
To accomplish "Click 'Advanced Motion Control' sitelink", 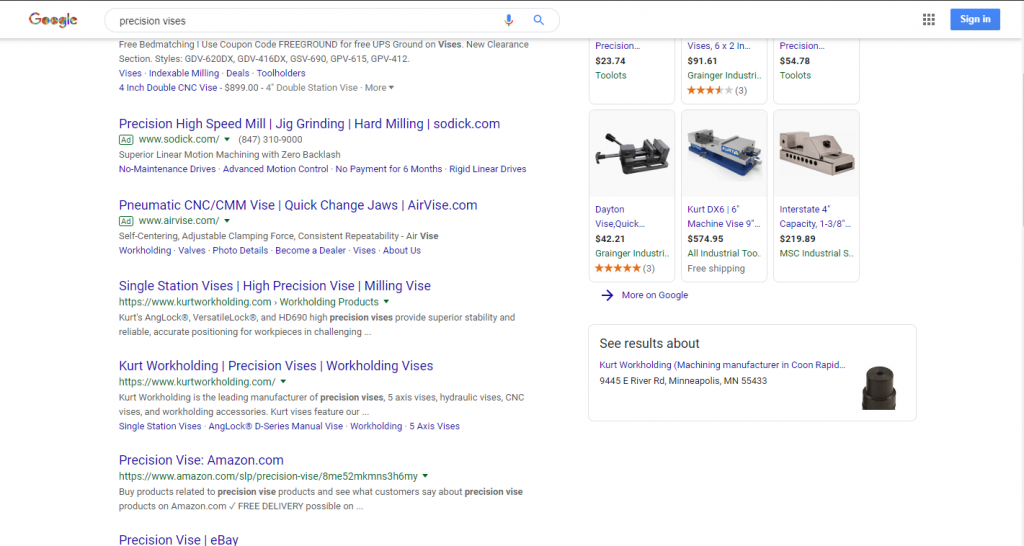I will click(x=276, y=169).
